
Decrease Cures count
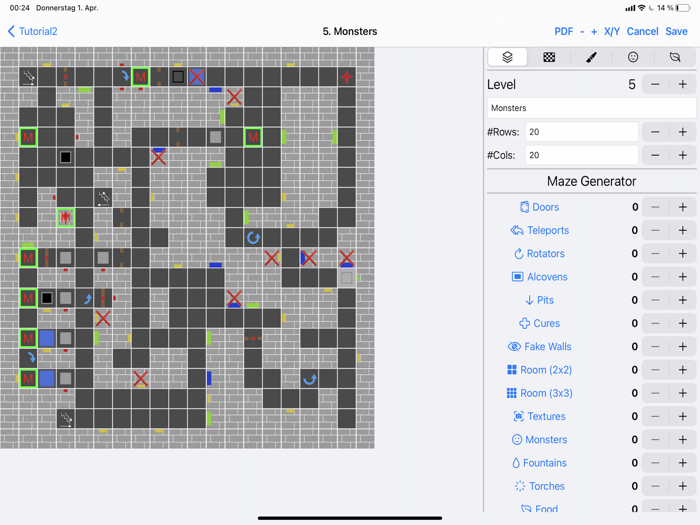655,323
